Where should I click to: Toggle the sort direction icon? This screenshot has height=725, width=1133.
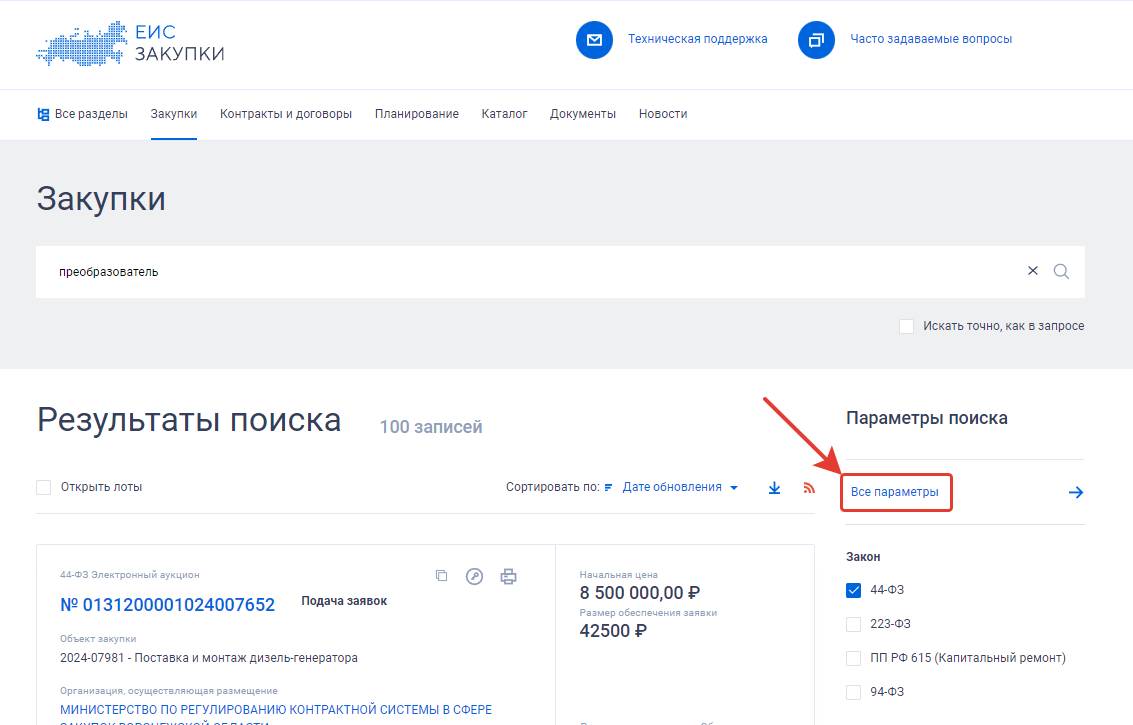coord(607,486)
